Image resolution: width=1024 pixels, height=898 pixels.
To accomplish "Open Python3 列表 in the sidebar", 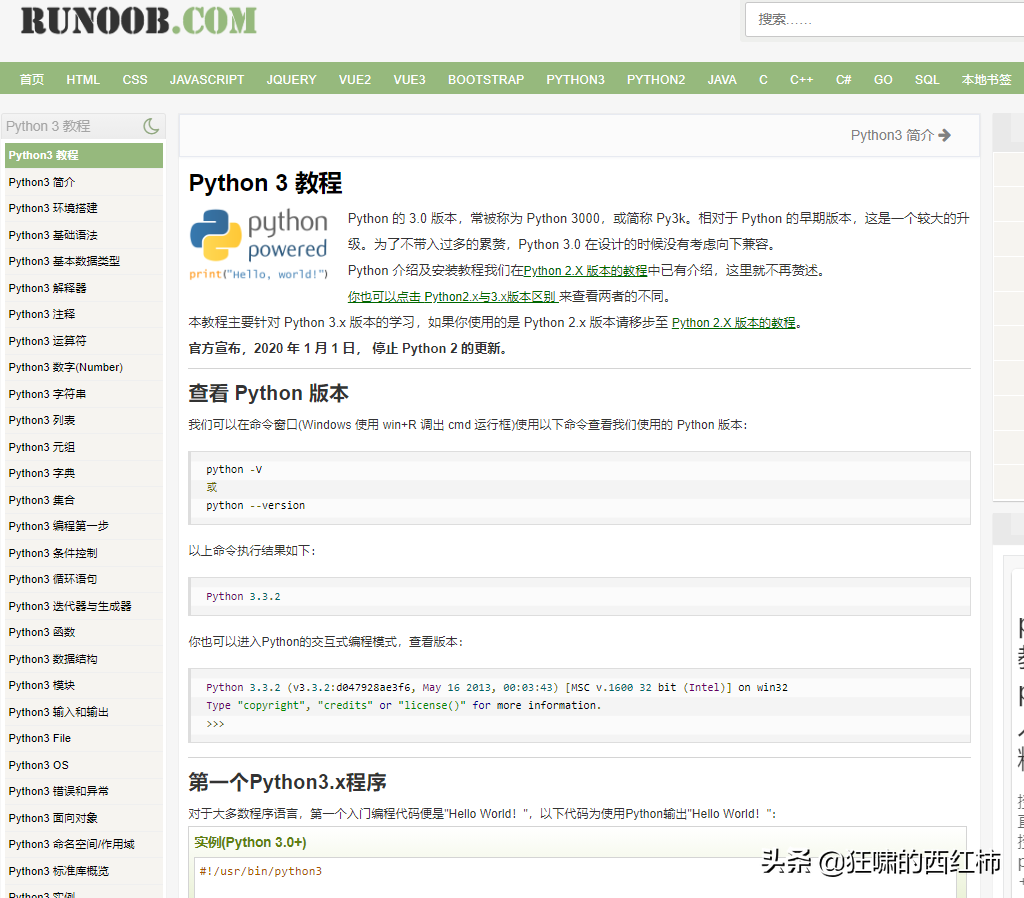I will coord(84,421).
